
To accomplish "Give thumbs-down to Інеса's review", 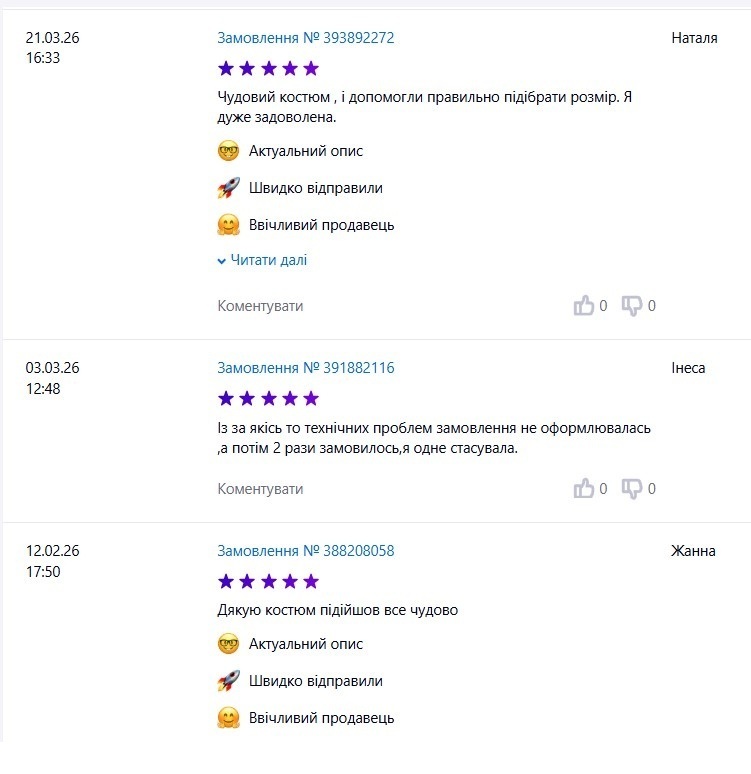I will click(x=632, y=489).
